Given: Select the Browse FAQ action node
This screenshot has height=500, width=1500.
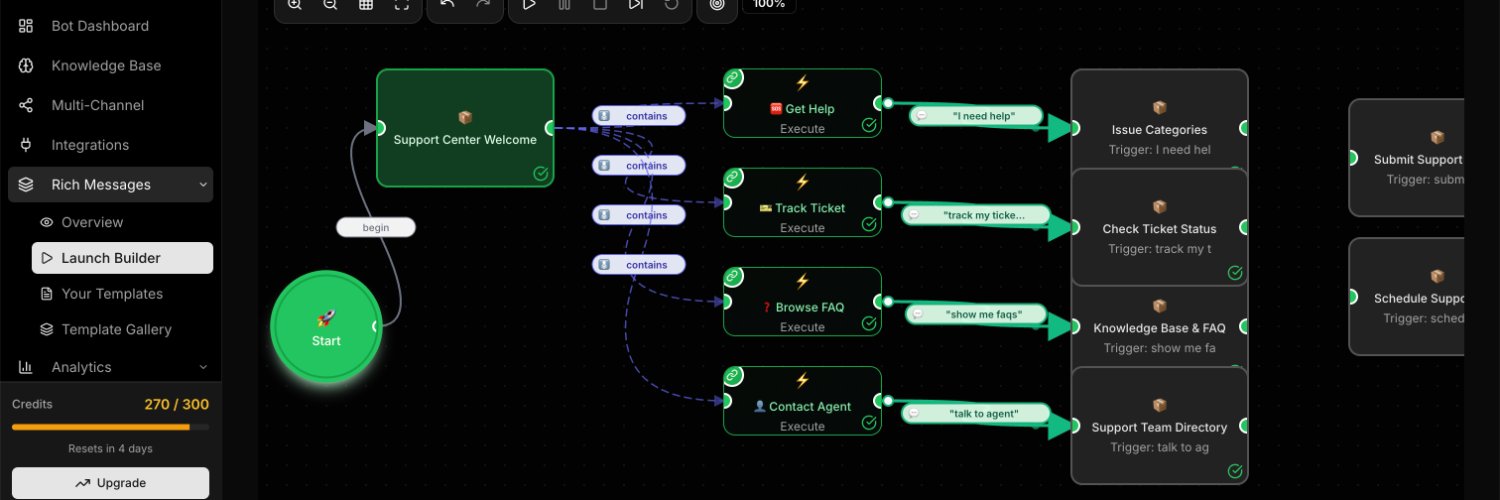Looking at the screenshot, I should pos(802,301).
